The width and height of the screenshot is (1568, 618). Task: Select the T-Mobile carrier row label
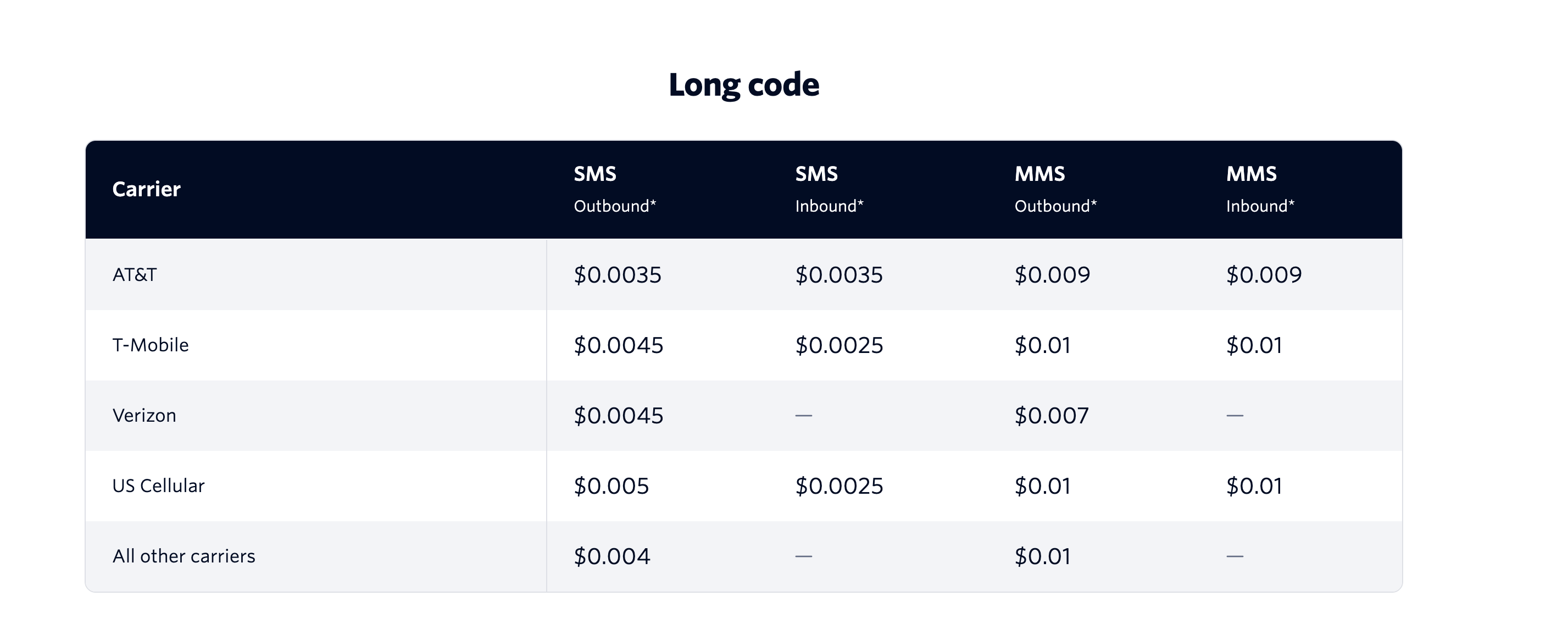coord(151,345)
